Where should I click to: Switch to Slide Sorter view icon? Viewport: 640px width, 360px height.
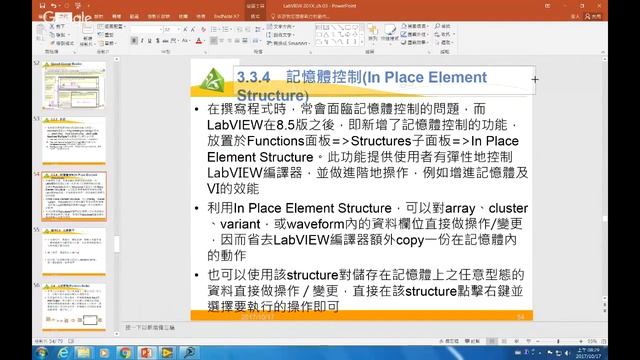pyautogui.click(x=504, y=341)
